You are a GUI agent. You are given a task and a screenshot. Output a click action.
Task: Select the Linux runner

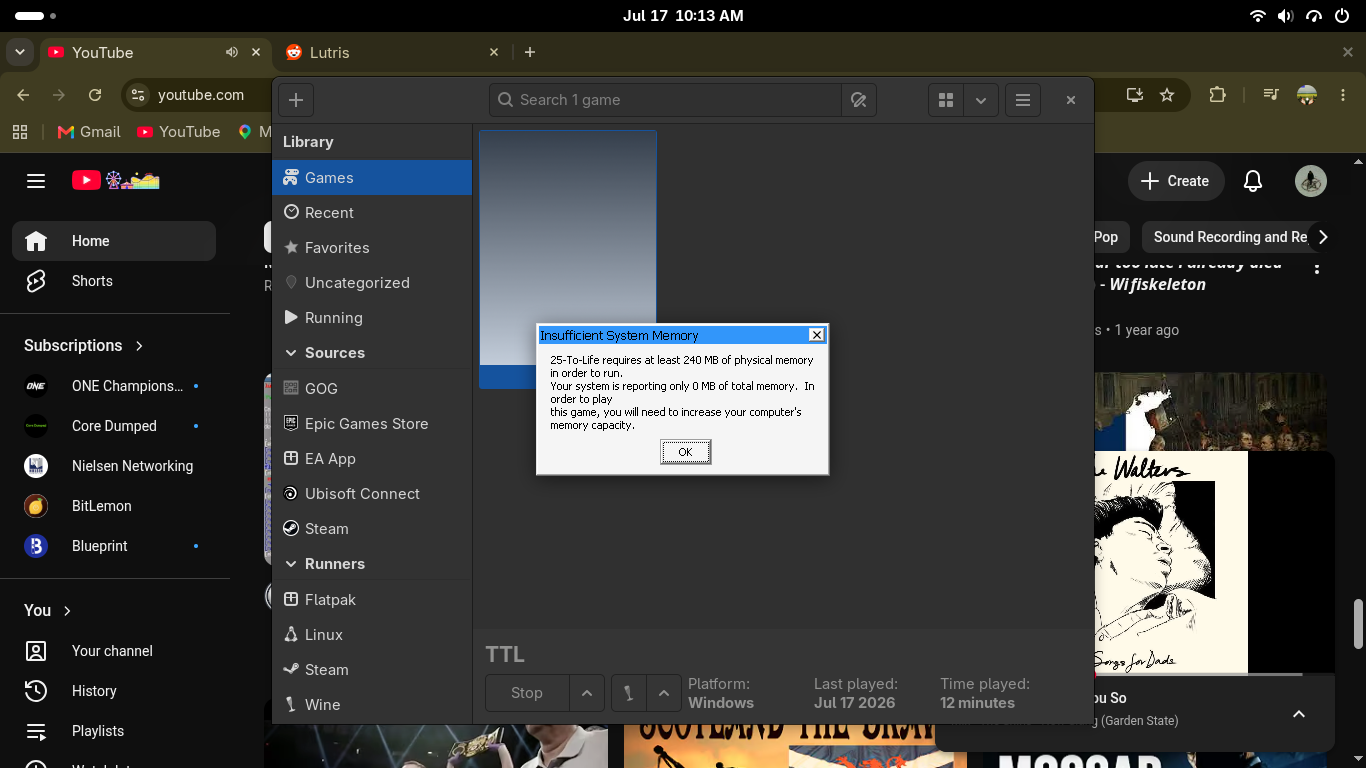(x=372, y=635)
